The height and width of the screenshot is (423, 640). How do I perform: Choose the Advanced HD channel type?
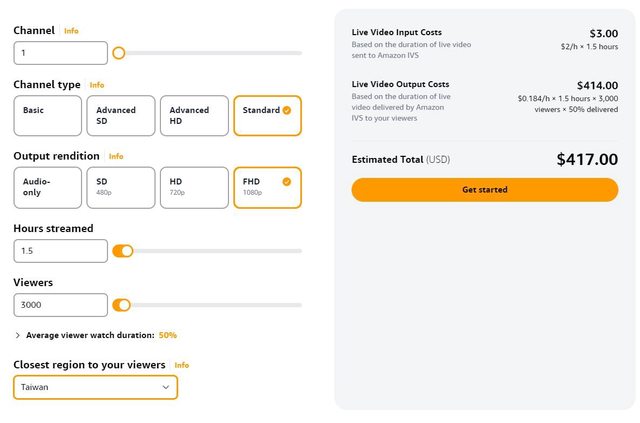point(194,116)
